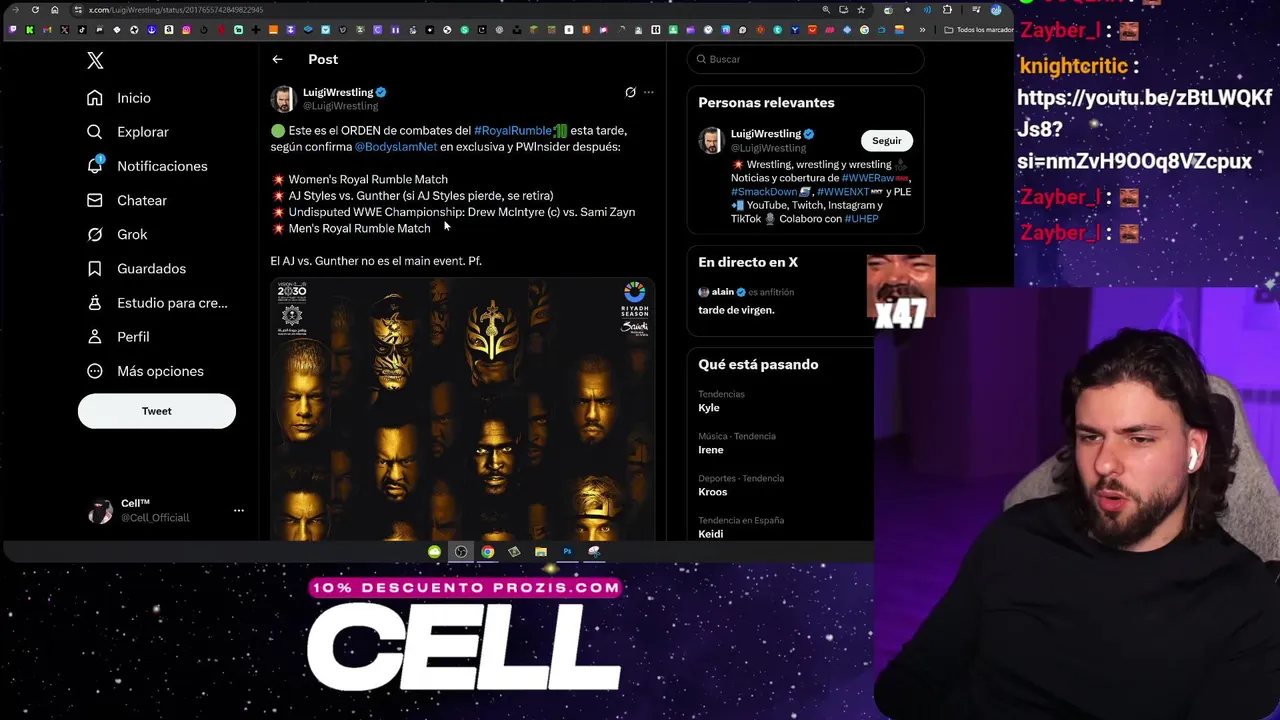Click the Post page heading
Screen dimensions: 1280x720
[323, 60]
